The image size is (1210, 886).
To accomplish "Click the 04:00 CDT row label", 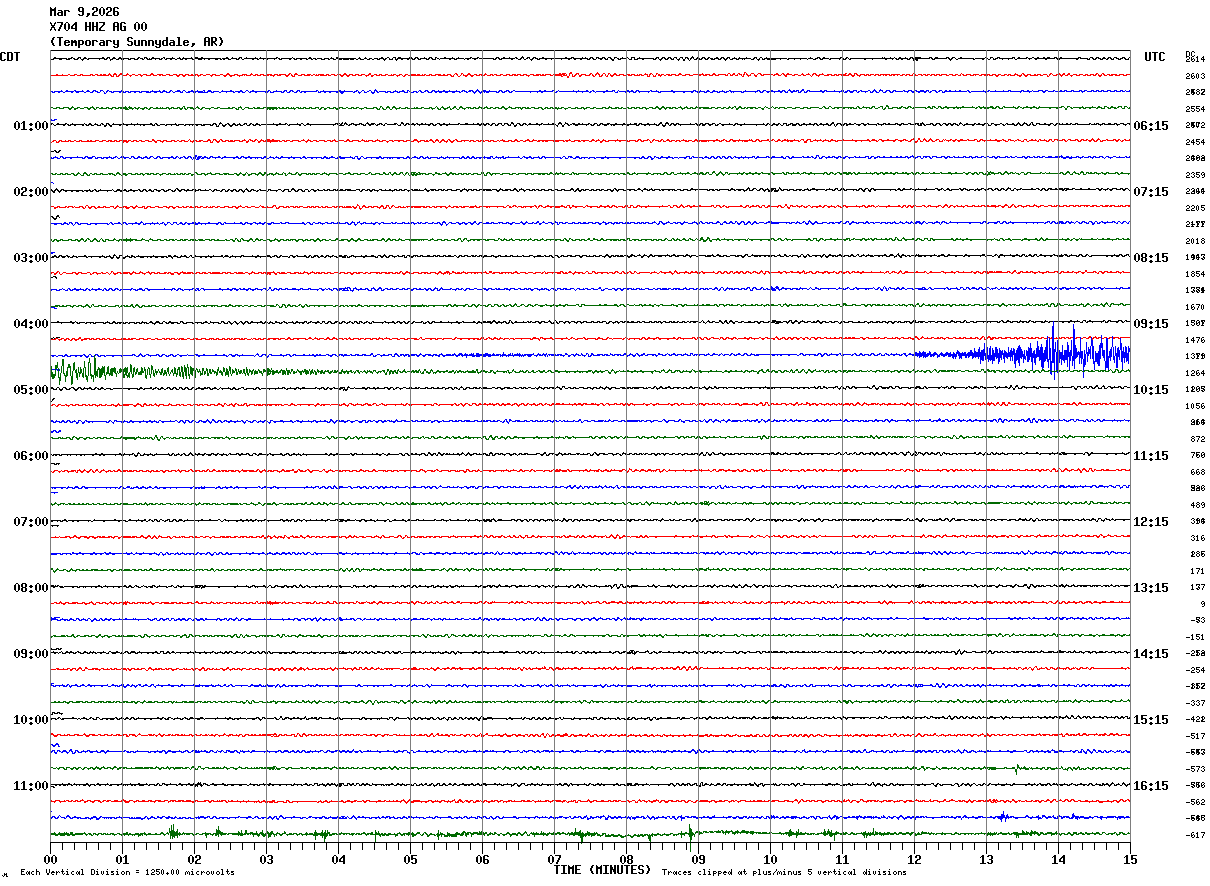I will (31, 324).
